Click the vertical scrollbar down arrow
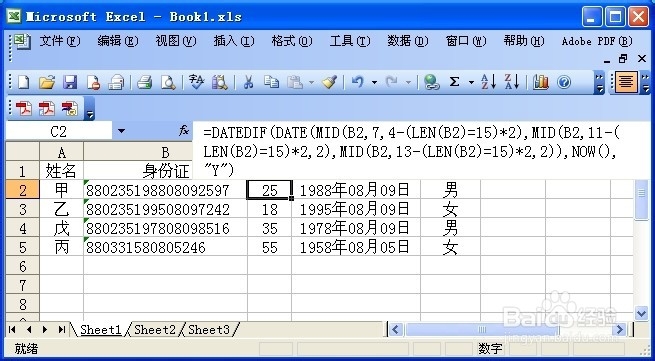Image resolution: width=655 pixels, height=361 pixels. pos(641,313)
